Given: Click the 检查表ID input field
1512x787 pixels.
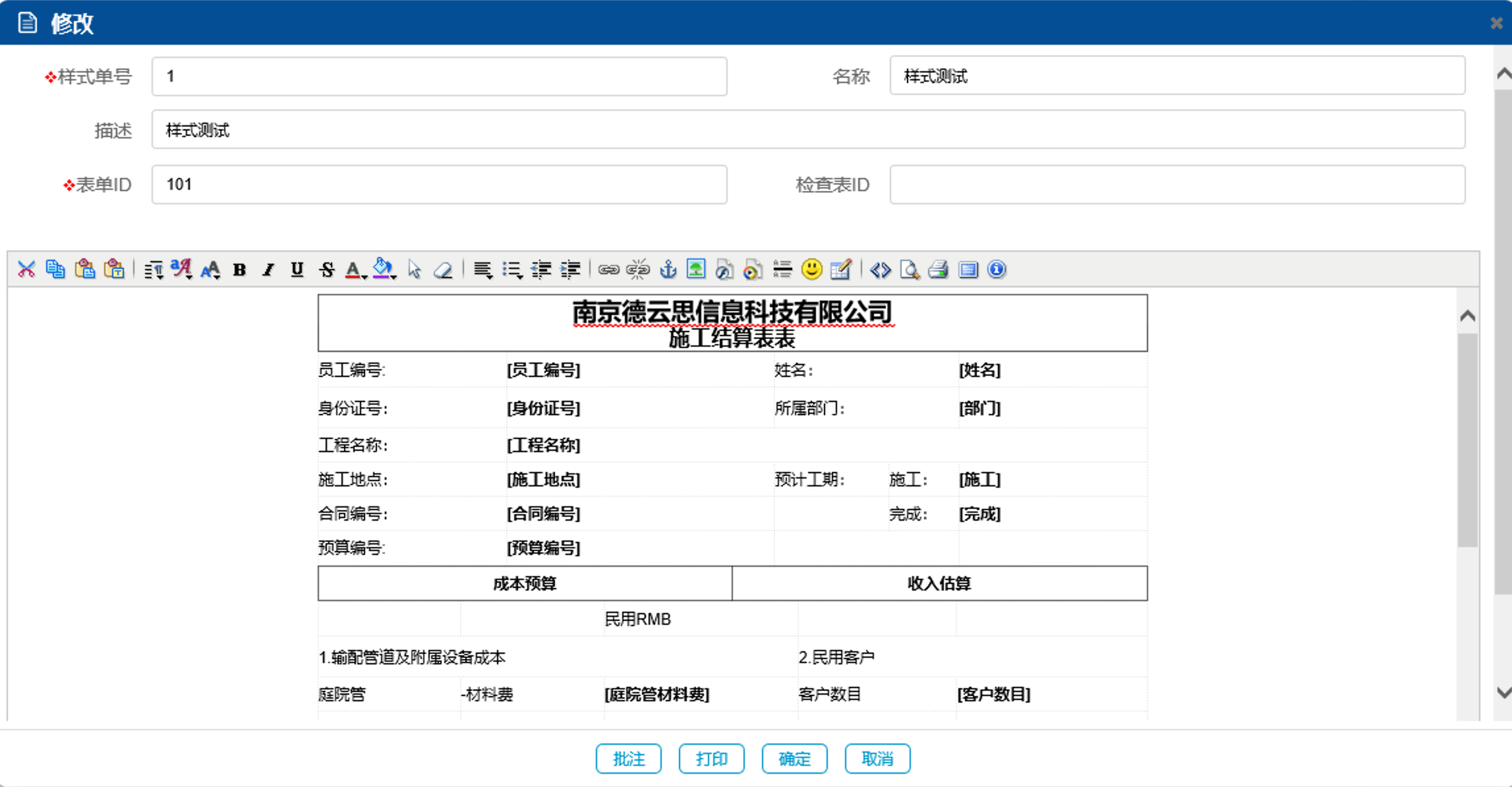Looking at the screenshot, I should point(1177,185).
